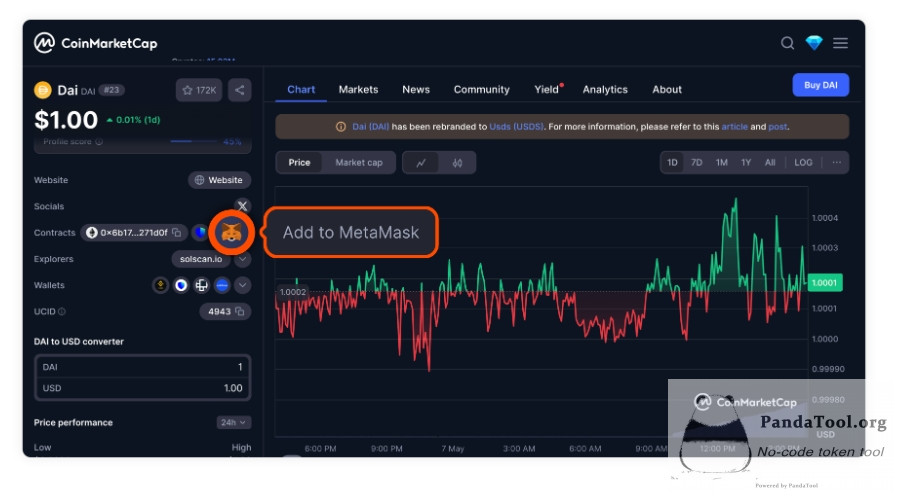This screenshot has width=904, height=502.
Task: Click the Profile score progress bar
Action: coord(193,141)
